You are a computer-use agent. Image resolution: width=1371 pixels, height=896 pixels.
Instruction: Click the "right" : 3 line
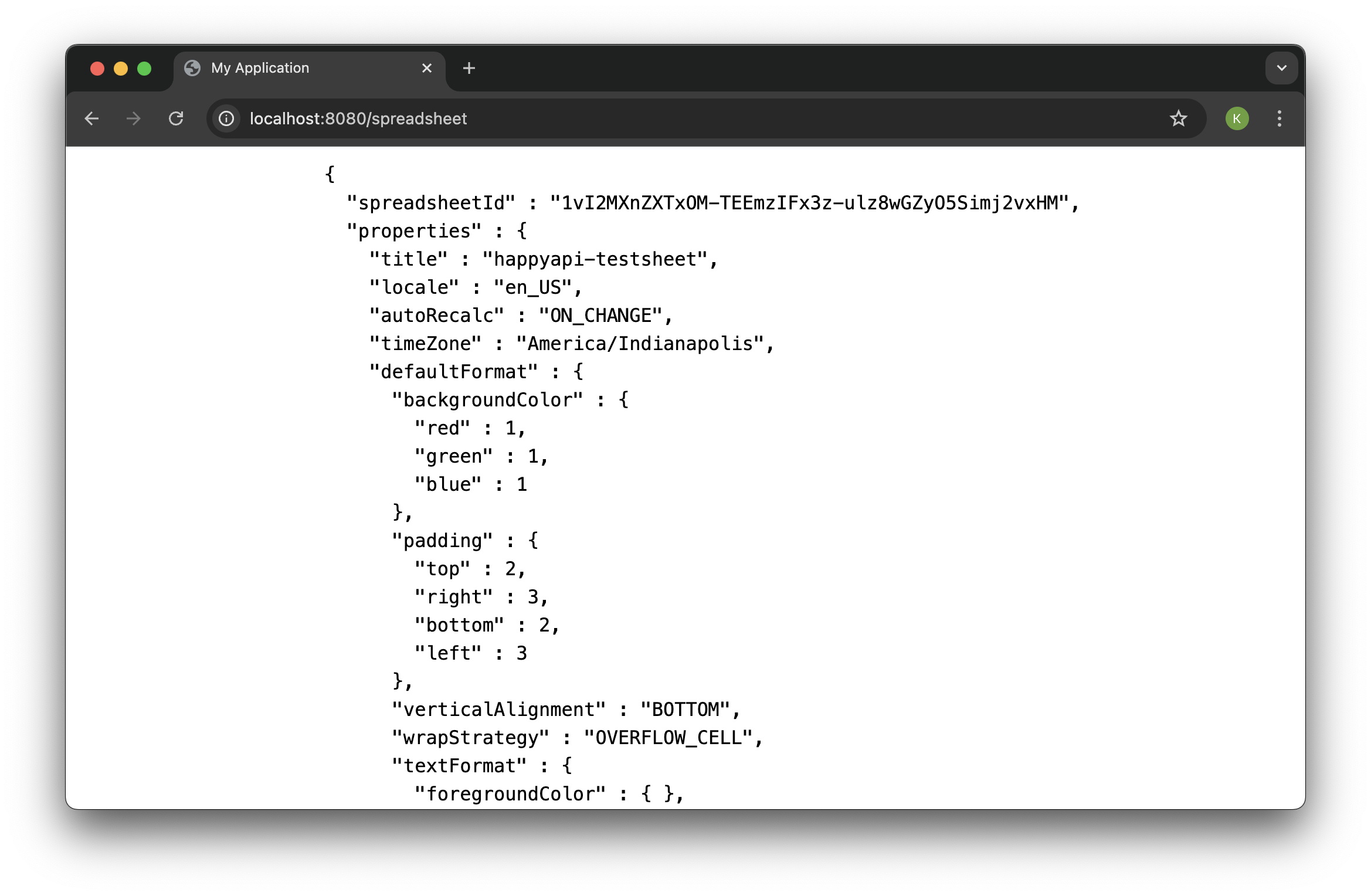pyautogui.click(x=481, y=597)
